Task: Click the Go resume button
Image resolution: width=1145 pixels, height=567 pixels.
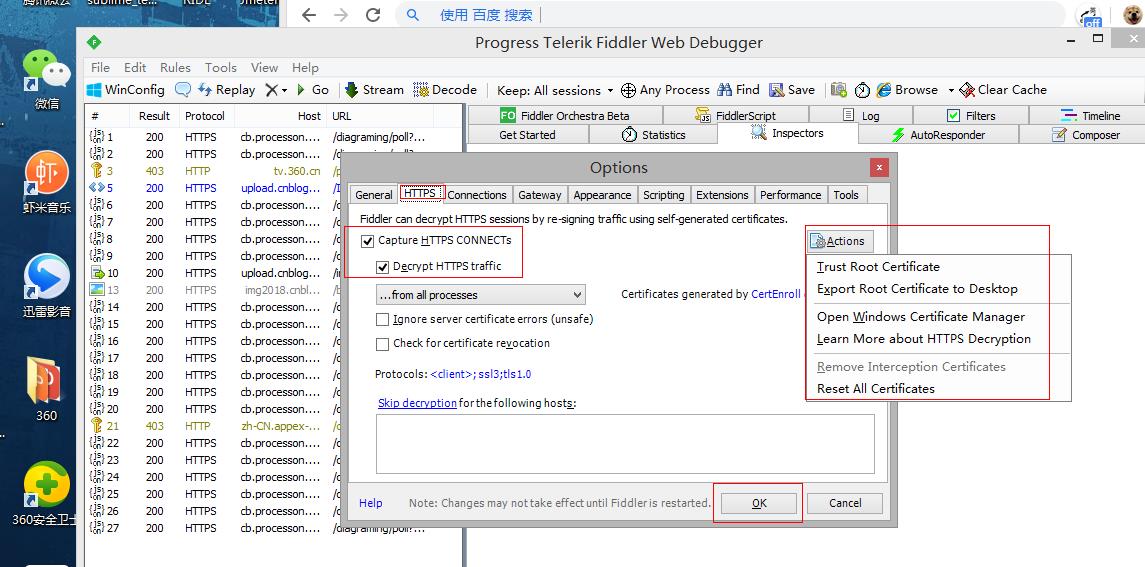Action: point(313,90)
